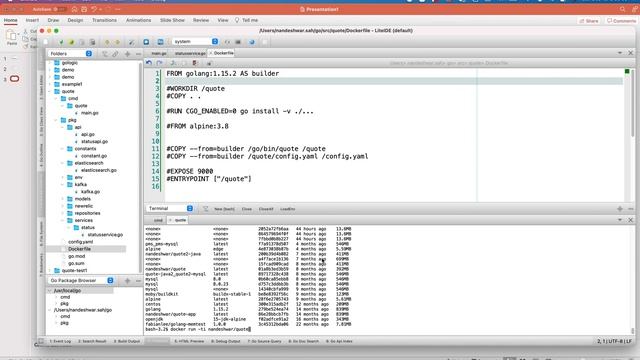
Task: Click the Redo arrow above the editor
Action: click(160, 63)
